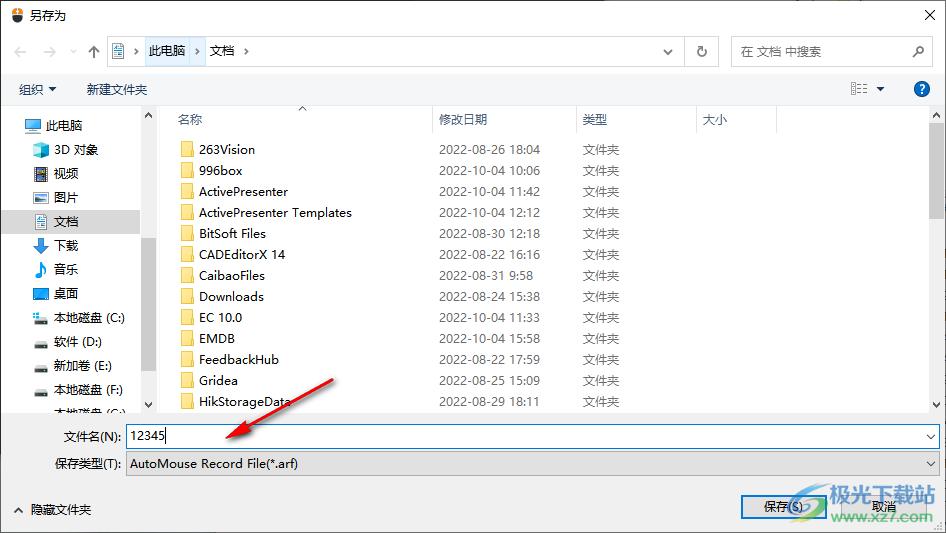The width and height of the screenshot is (946, 533).
Task: Change the view layout icon
Action: click(x=859, y=89)
